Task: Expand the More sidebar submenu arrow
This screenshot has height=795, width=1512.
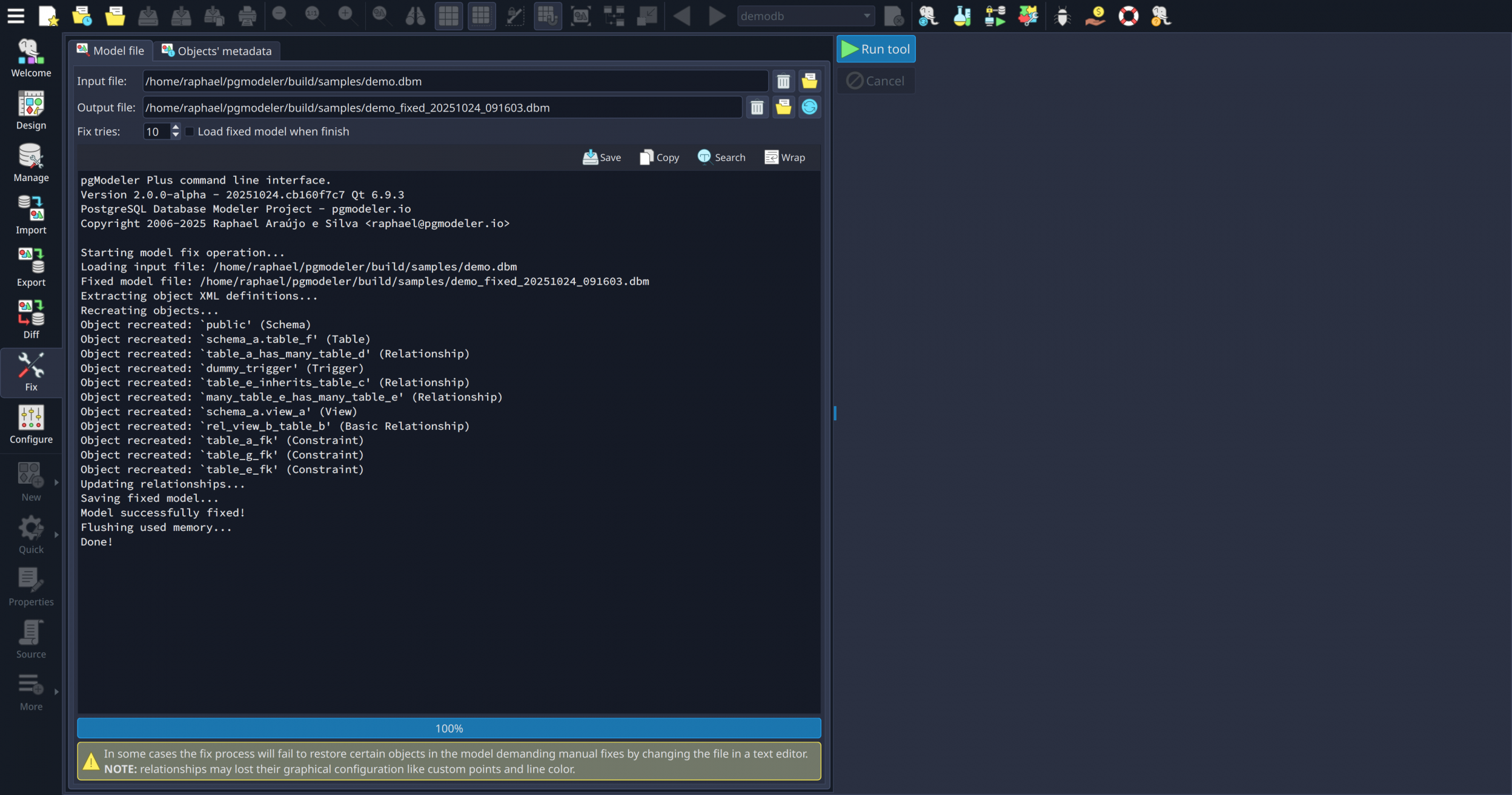Action: click(x=56, y=691)
